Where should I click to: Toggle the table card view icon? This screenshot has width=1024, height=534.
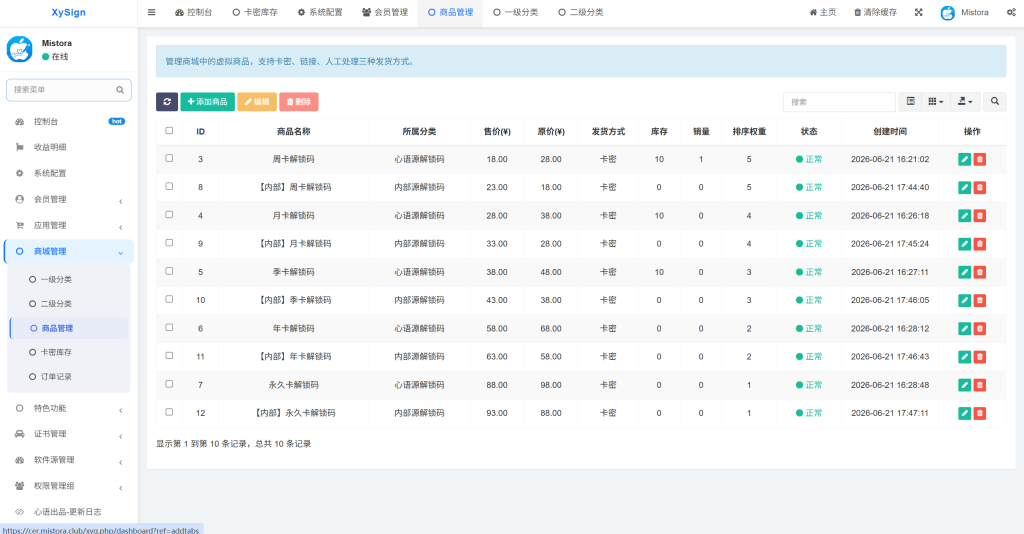click(x=910, y=101)
